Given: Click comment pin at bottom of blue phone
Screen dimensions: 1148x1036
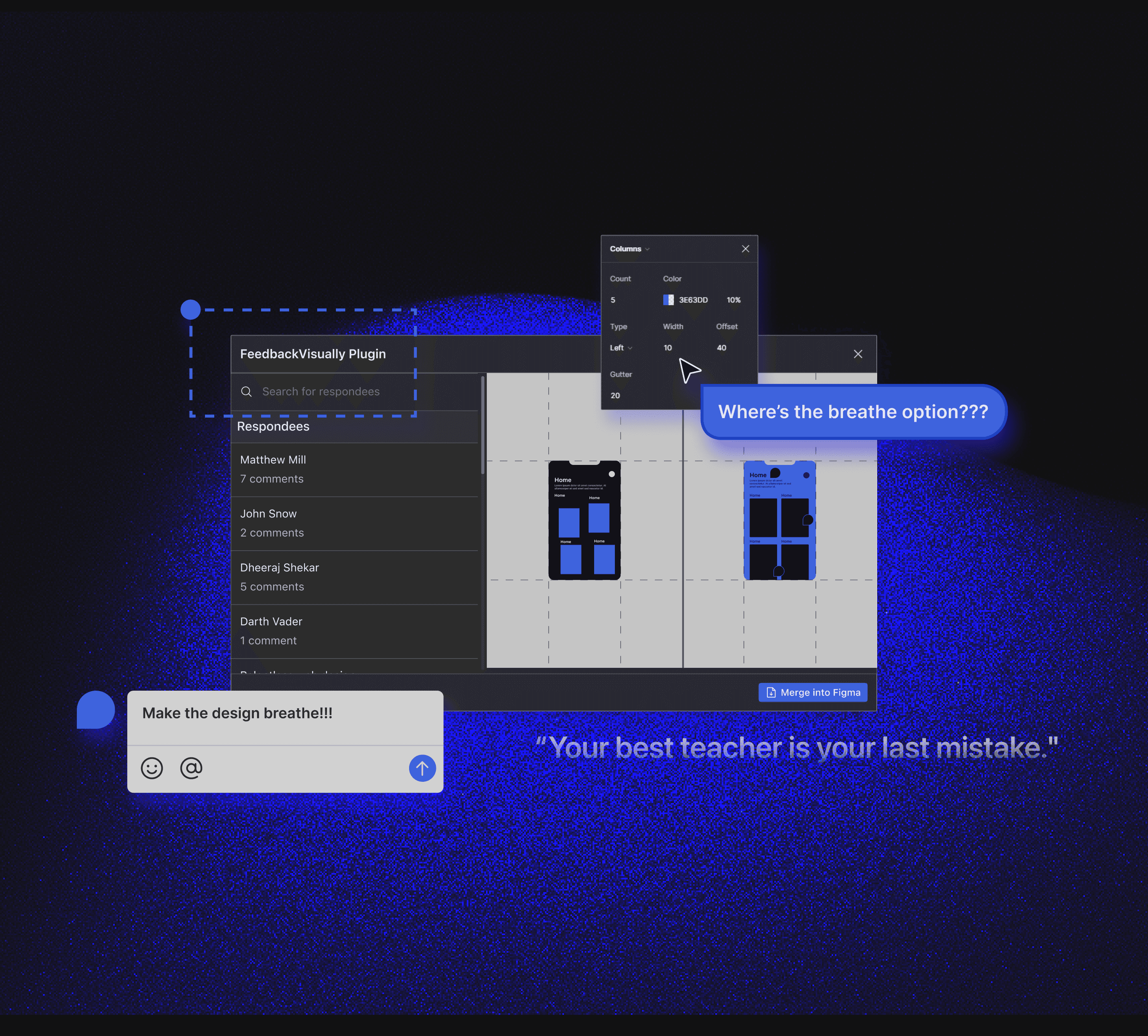Looking at the screenshot, I should [779, 571].
